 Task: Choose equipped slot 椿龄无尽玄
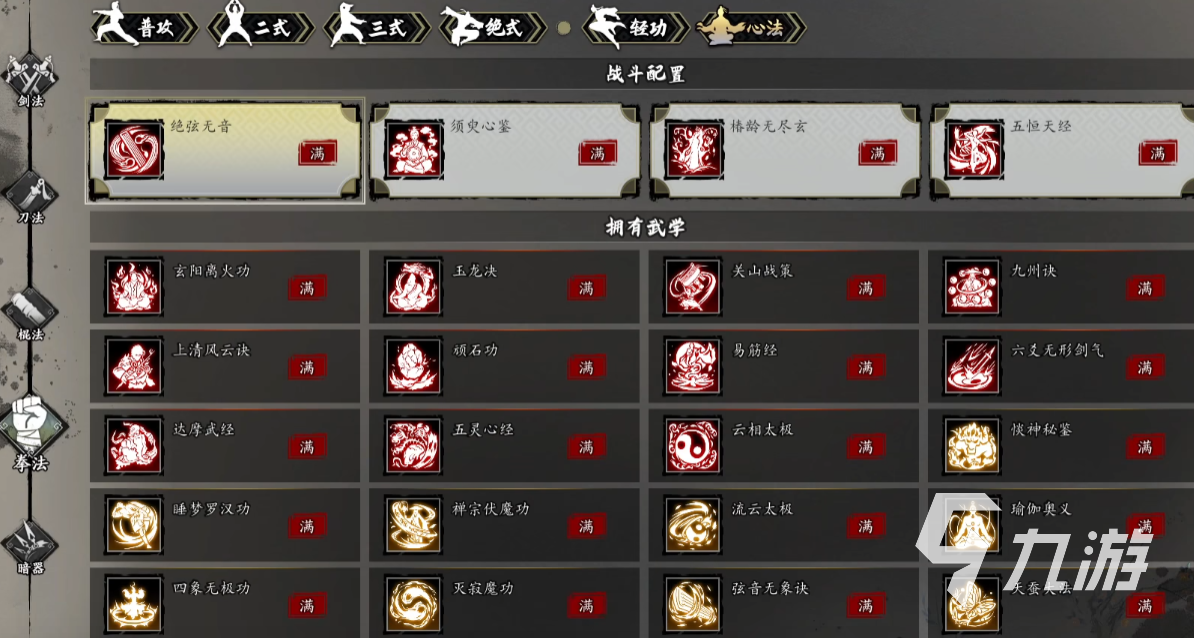point(785,151)
